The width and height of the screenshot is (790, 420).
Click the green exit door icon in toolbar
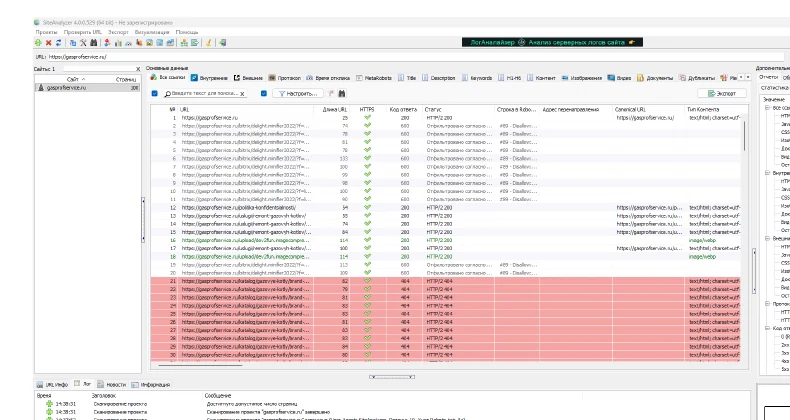(223, 43)
